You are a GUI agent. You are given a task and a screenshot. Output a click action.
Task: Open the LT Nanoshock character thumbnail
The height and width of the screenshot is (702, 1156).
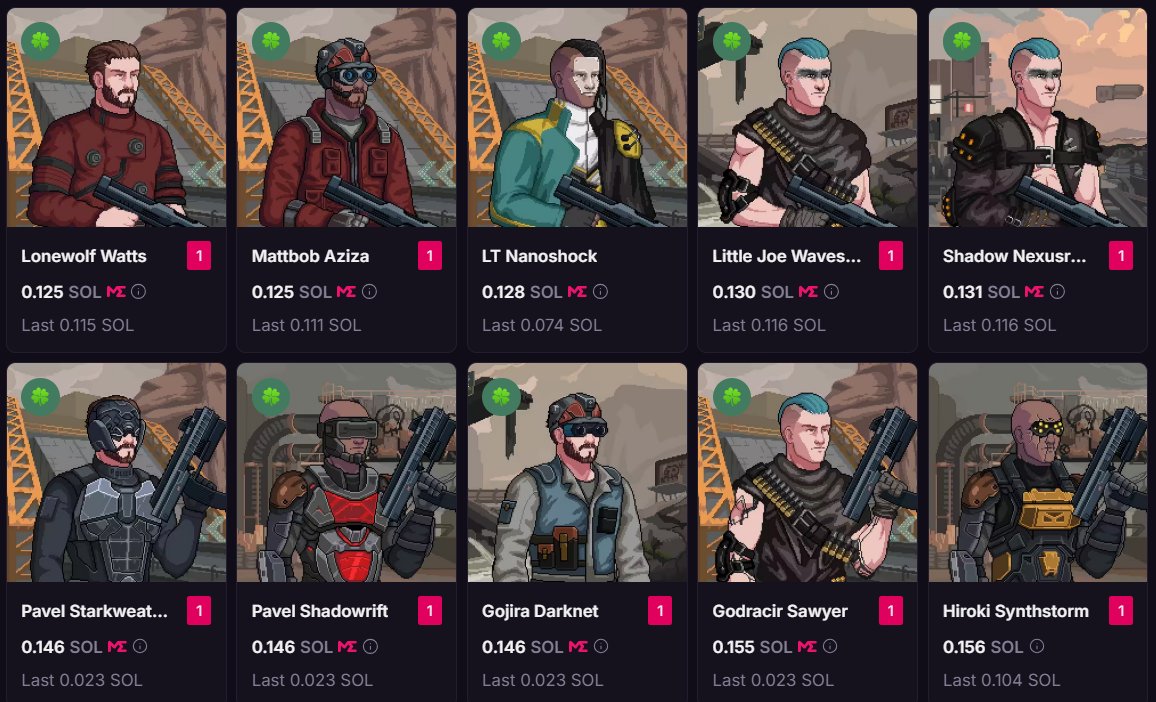pos(577,117)
